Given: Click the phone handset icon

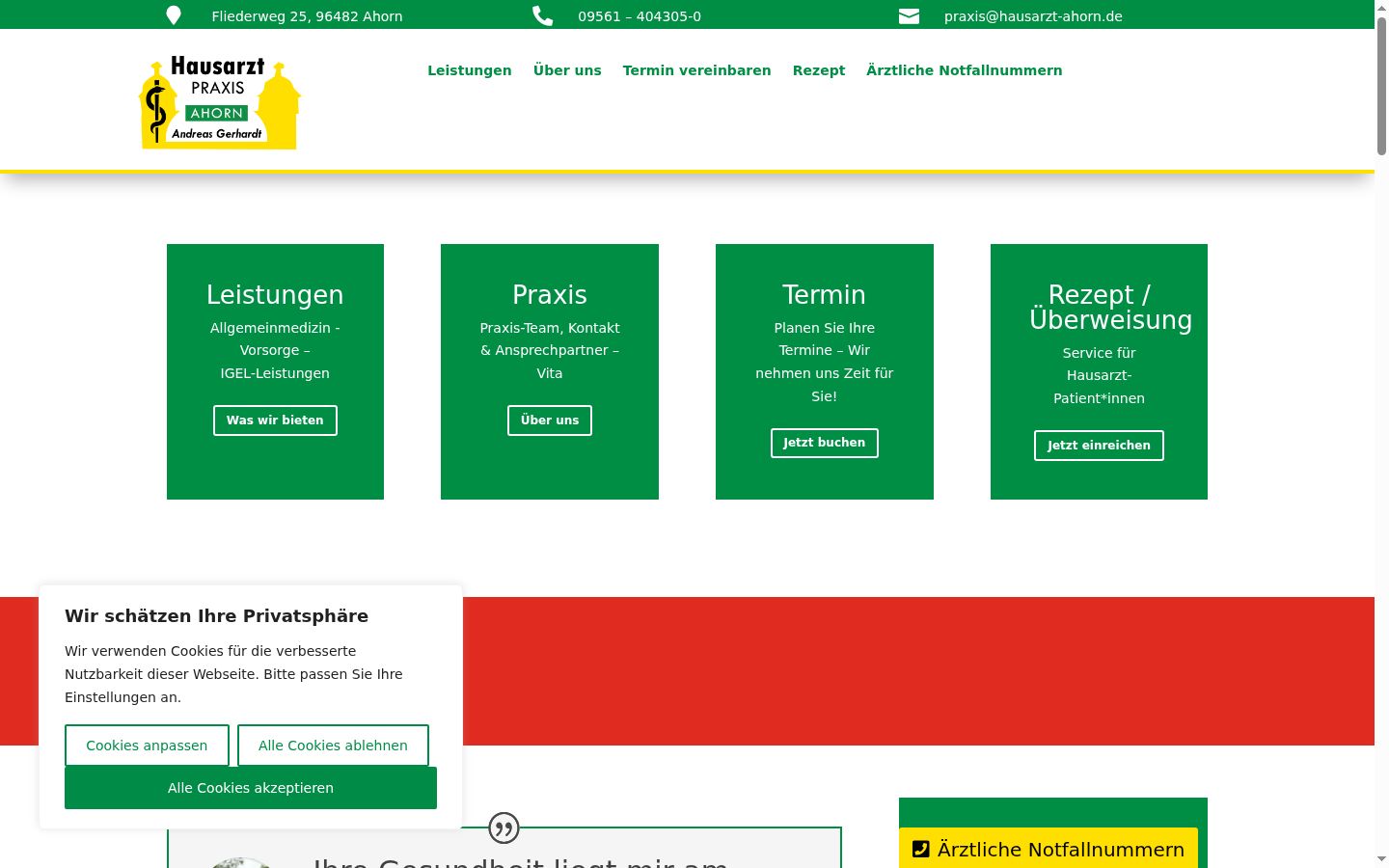Looking at the screenshot, I should [542, 15].
